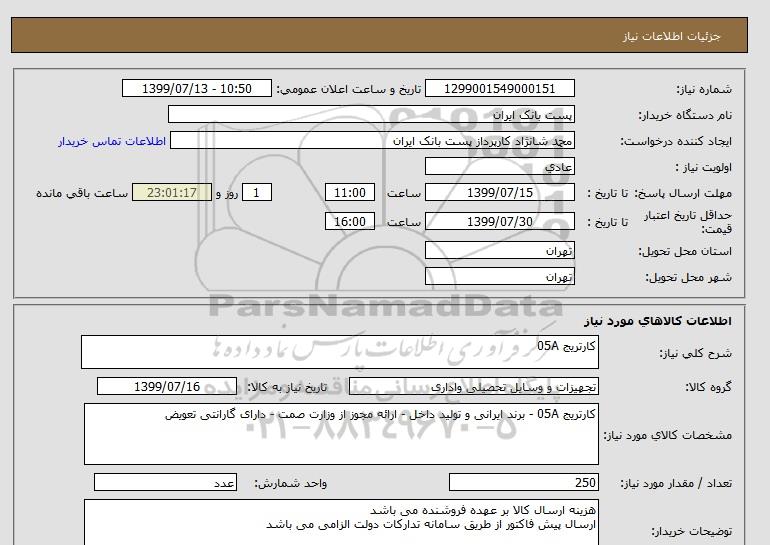This screenshot has height=545, width=770.
Task: Click the label نام دستگاه خریدار
Action: coord(685,115)
